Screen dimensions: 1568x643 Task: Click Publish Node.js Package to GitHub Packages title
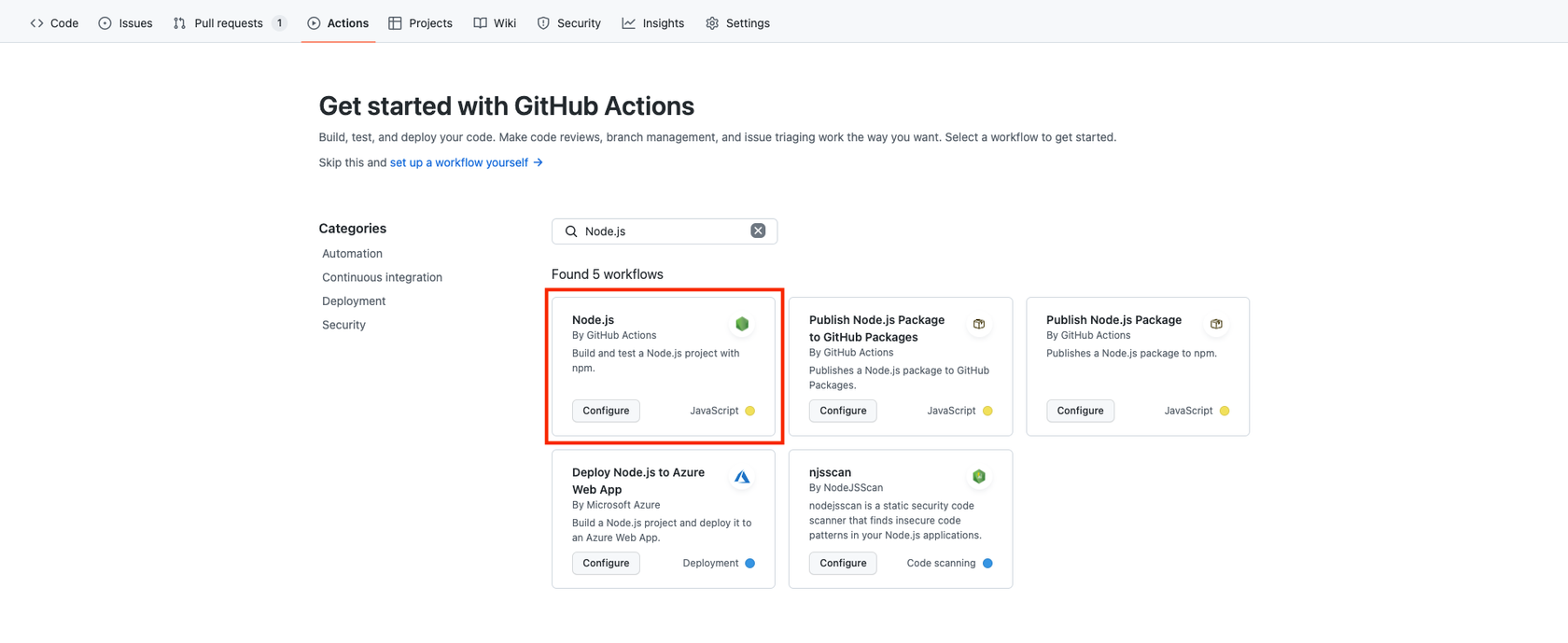[876, 328]
